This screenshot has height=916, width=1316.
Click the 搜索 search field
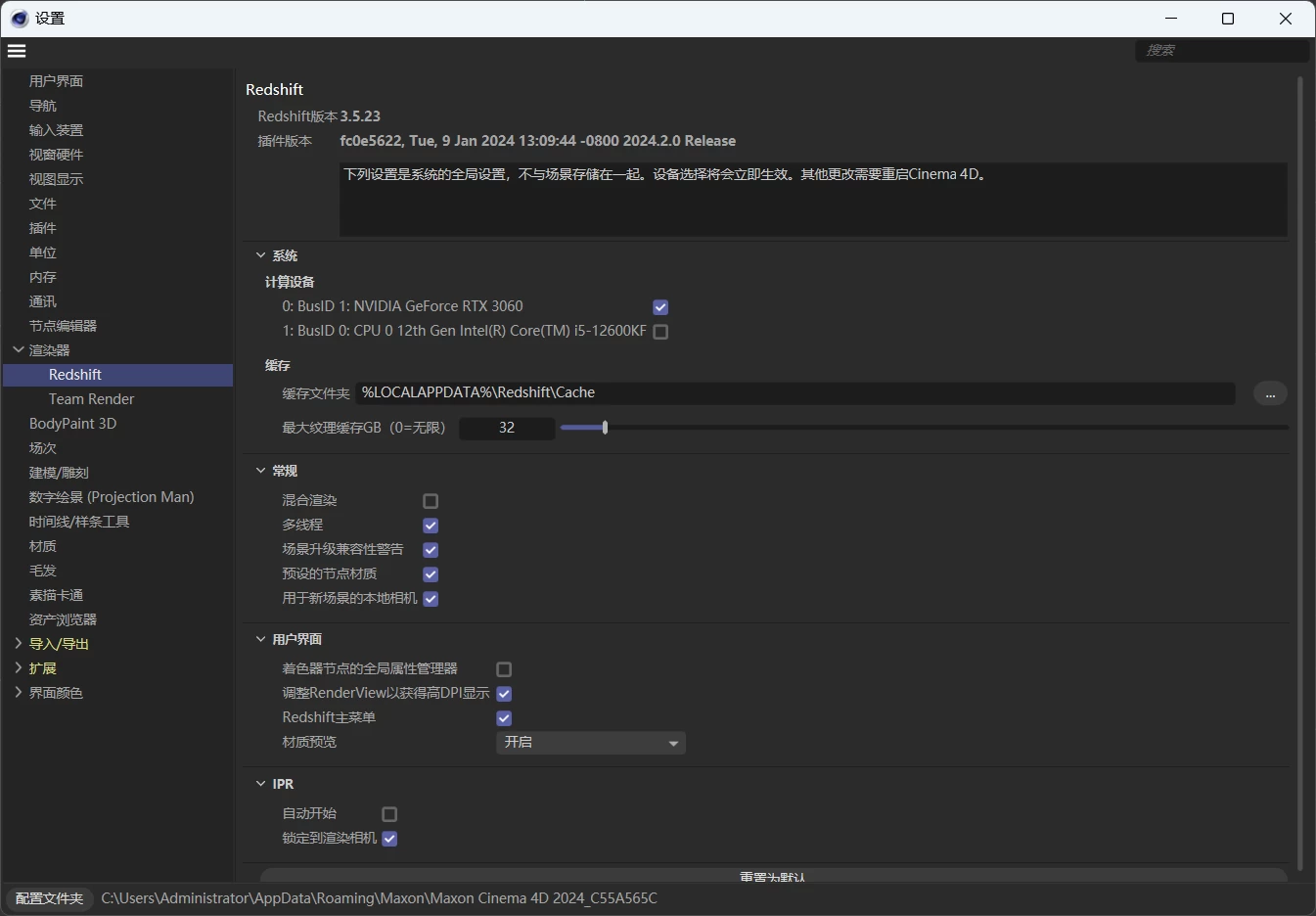[x=1222, y=50]
